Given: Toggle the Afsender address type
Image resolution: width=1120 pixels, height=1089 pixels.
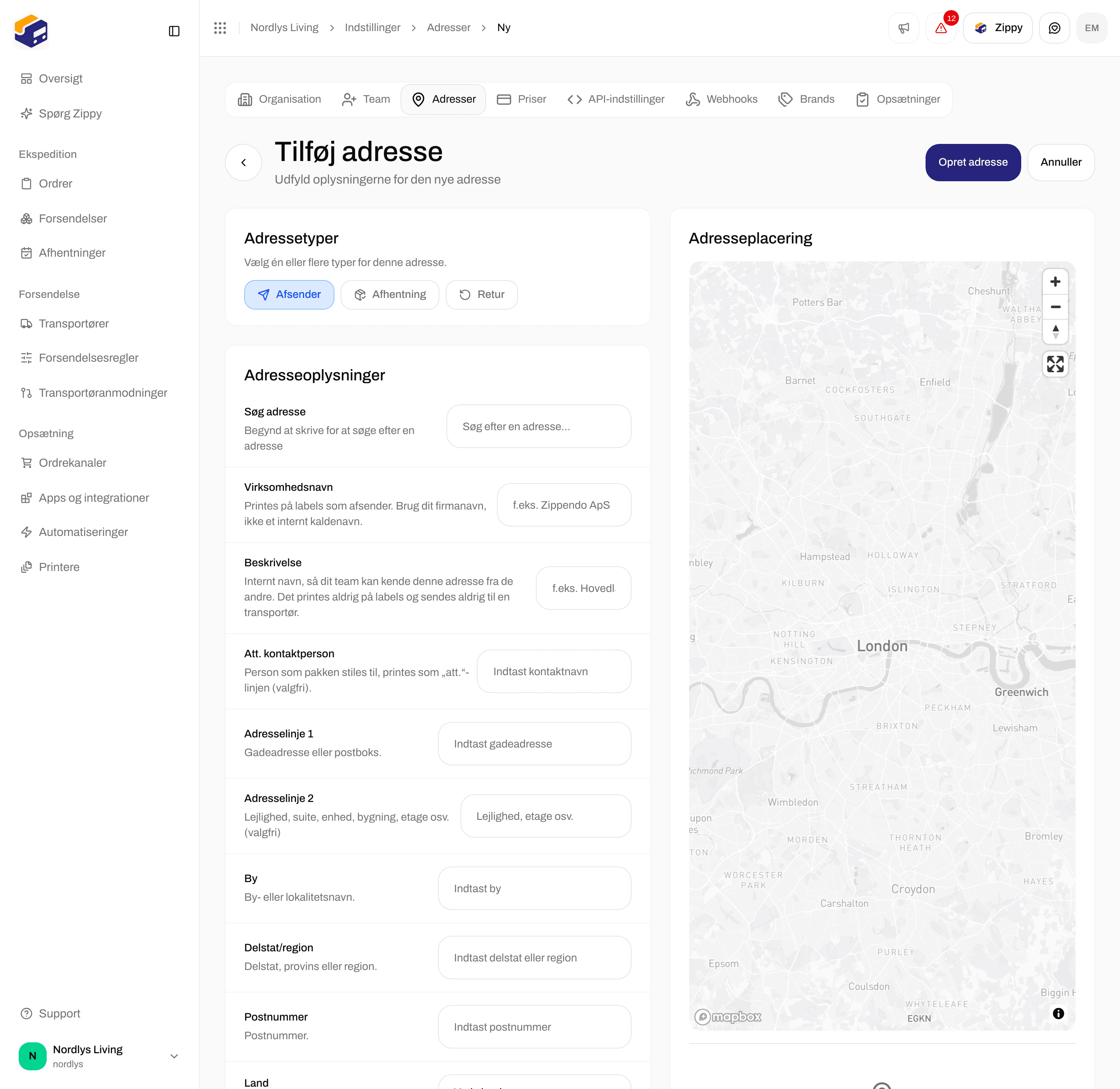Looking at the screenshot, I should 289,294.
